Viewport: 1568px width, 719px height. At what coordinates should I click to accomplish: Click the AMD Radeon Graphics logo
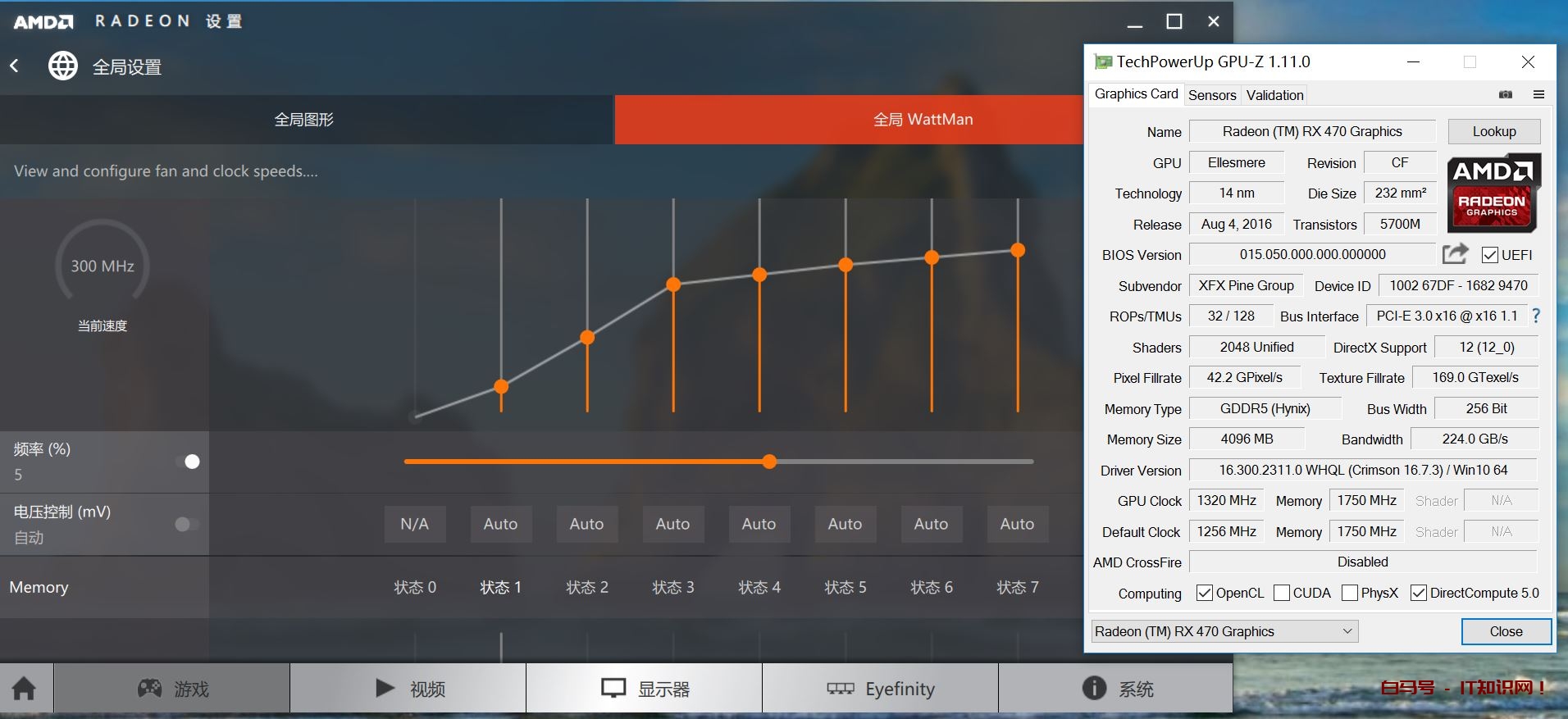(1493, 193)
